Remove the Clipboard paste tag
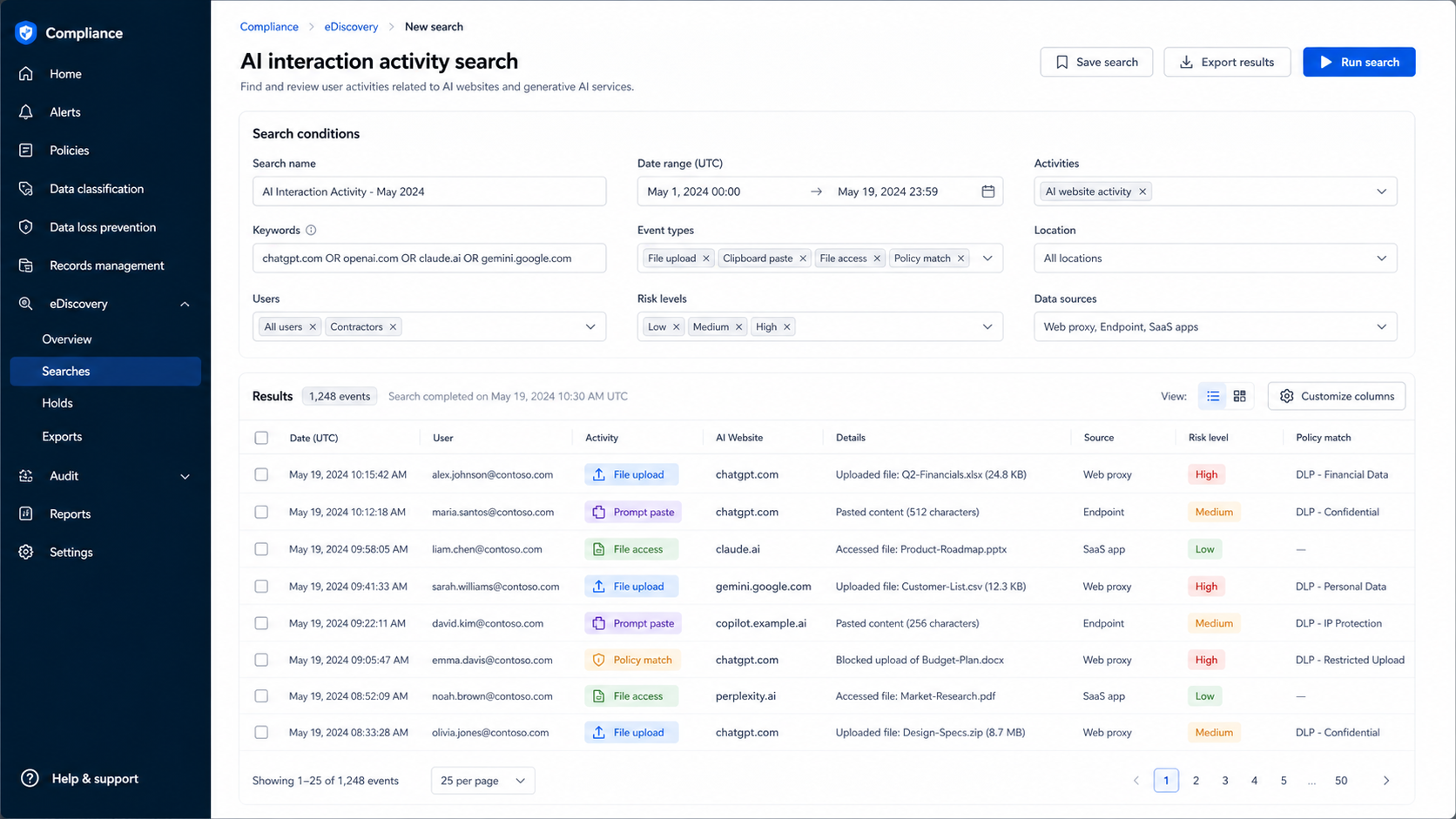The width and height of the screenshot is (1456, 819). pyautogui.click(x=803, y=258)
